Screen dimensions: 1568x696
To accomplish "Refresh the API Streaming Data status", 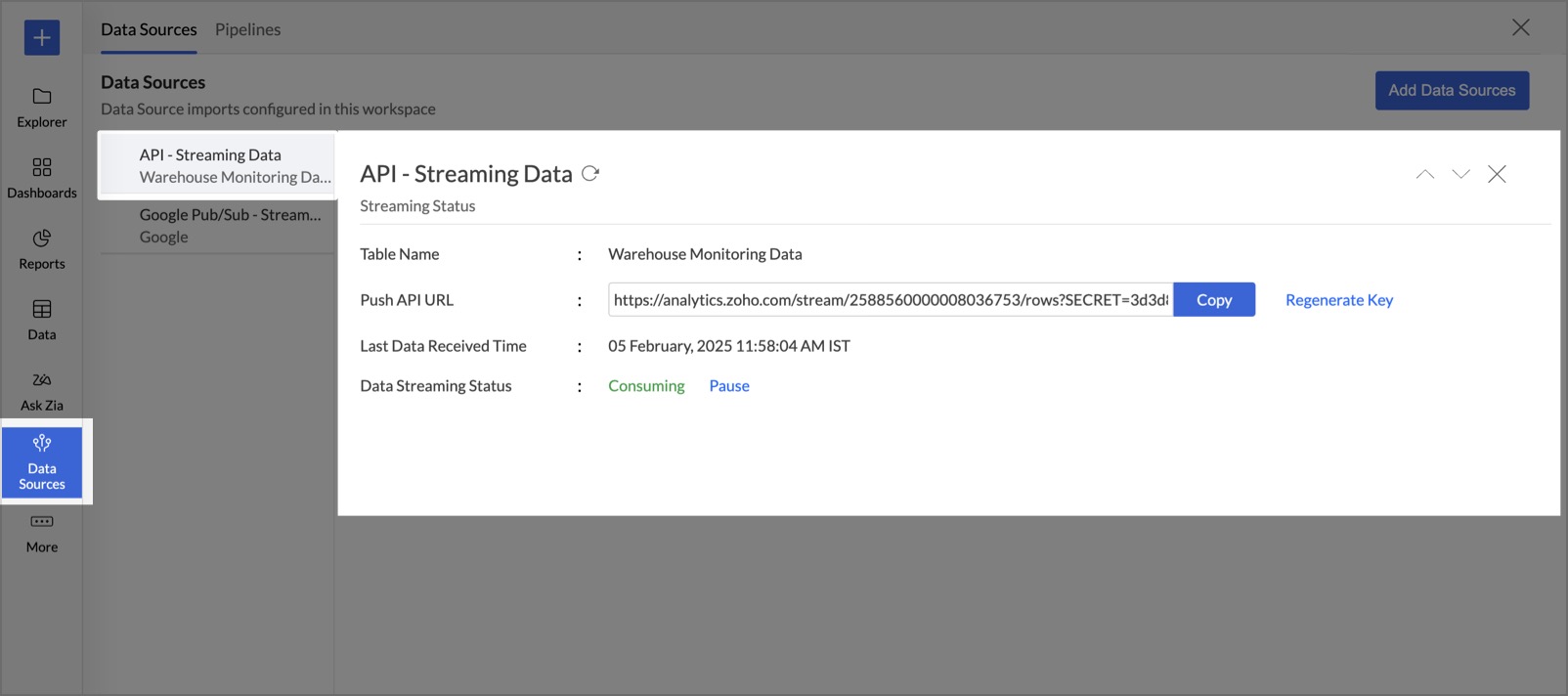I will click(x=589, y=173).
